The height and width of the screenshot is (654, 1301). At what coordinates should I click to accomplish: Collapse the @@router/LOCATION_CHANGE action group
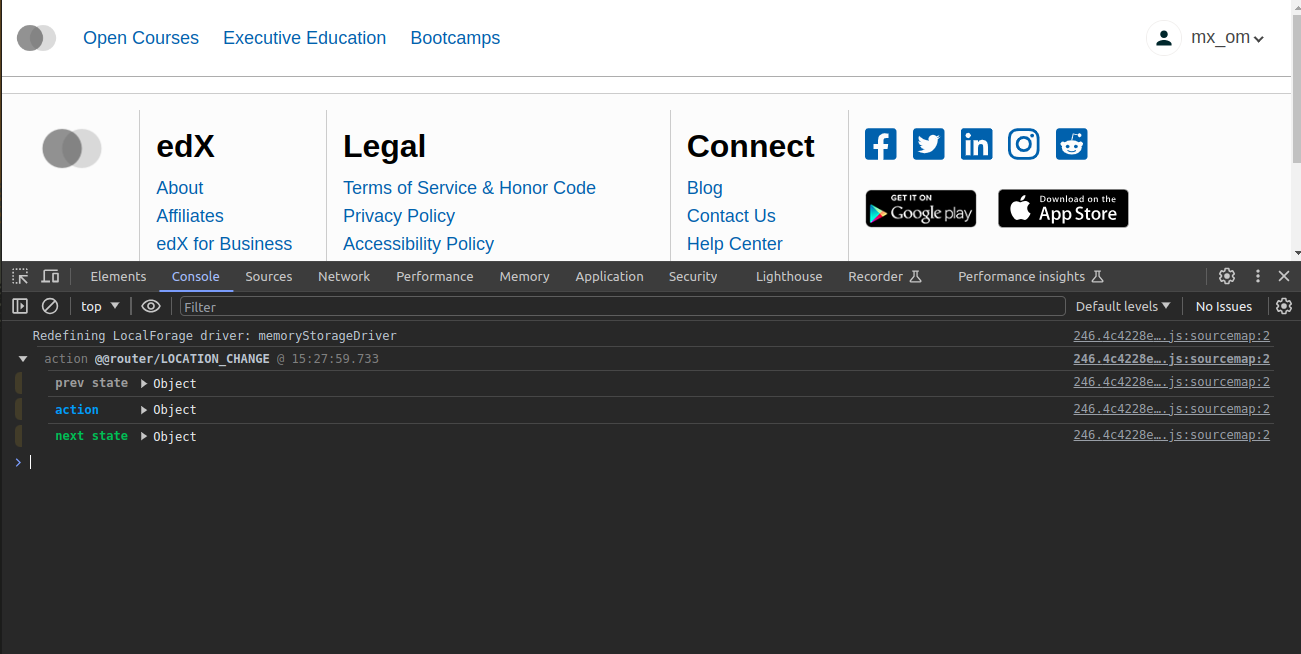coord(23,359)
